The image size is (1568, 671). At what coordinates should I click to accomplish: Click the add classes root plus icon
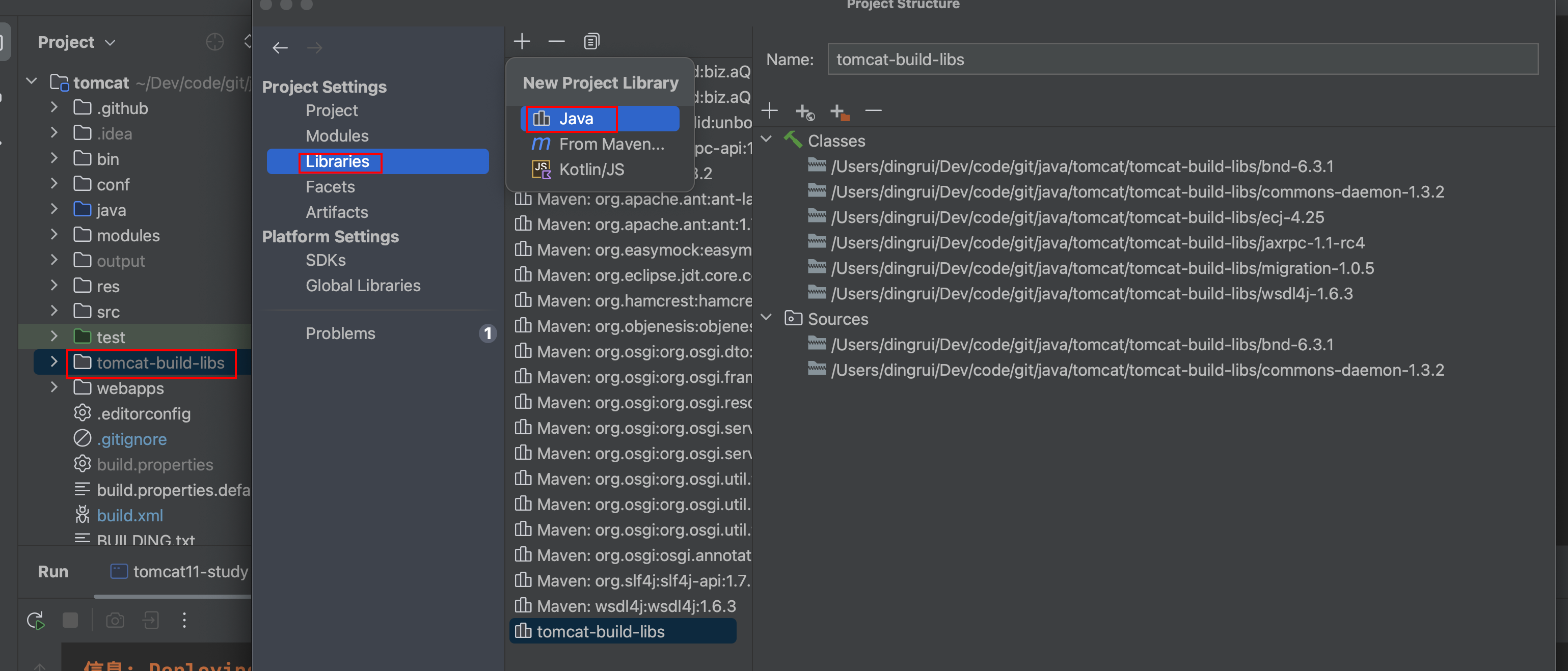click(769, 110)
